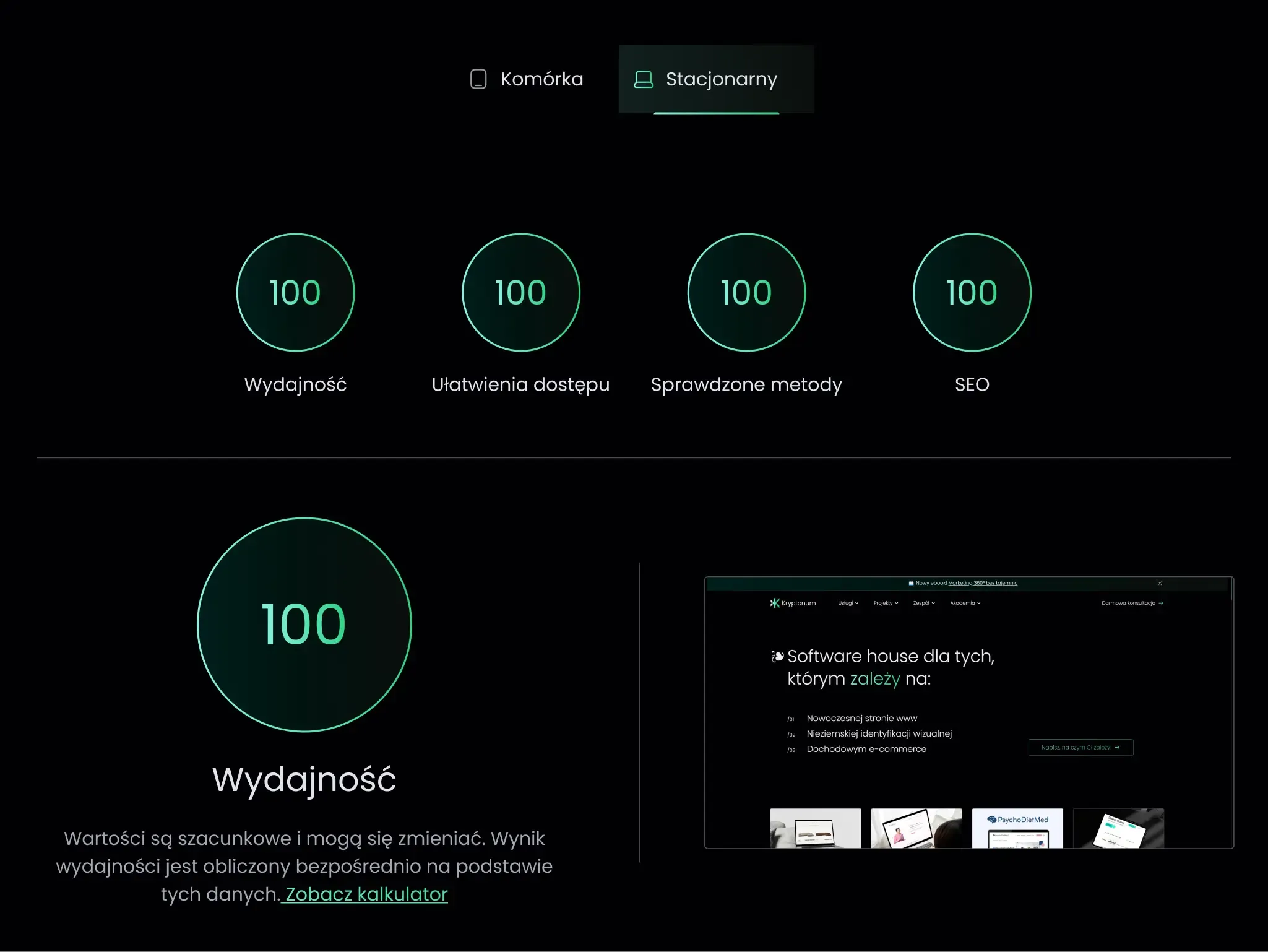Image resolution: width=1268 pixels, height=952 pixels.
Task: Click the Wydajność 100 score circle
Action: pos(295,292)
